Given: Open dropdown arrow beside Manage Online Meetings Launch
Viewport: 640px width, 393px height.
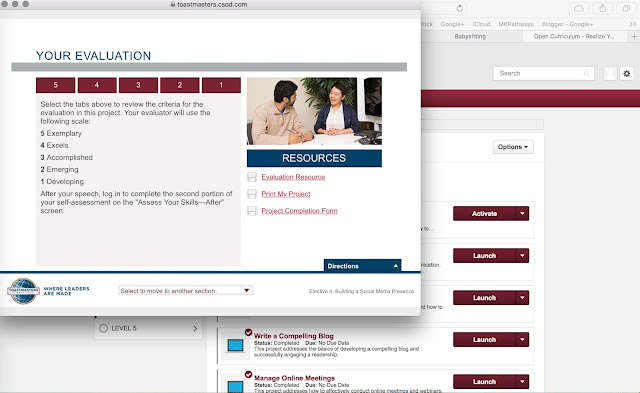Looking at the screenshot, I should pos(522,382).
